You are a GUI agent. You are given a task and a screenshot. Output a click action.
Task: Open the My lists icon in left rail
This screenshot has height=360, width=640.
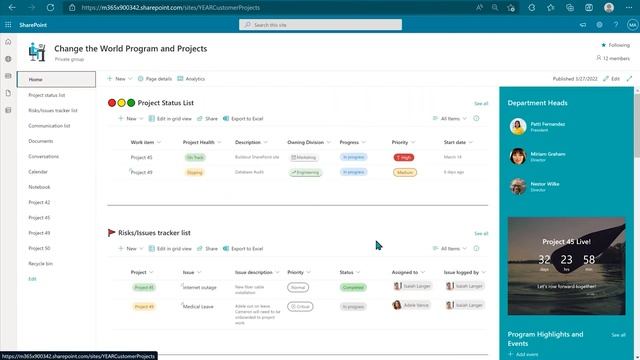tap(8, 110)
